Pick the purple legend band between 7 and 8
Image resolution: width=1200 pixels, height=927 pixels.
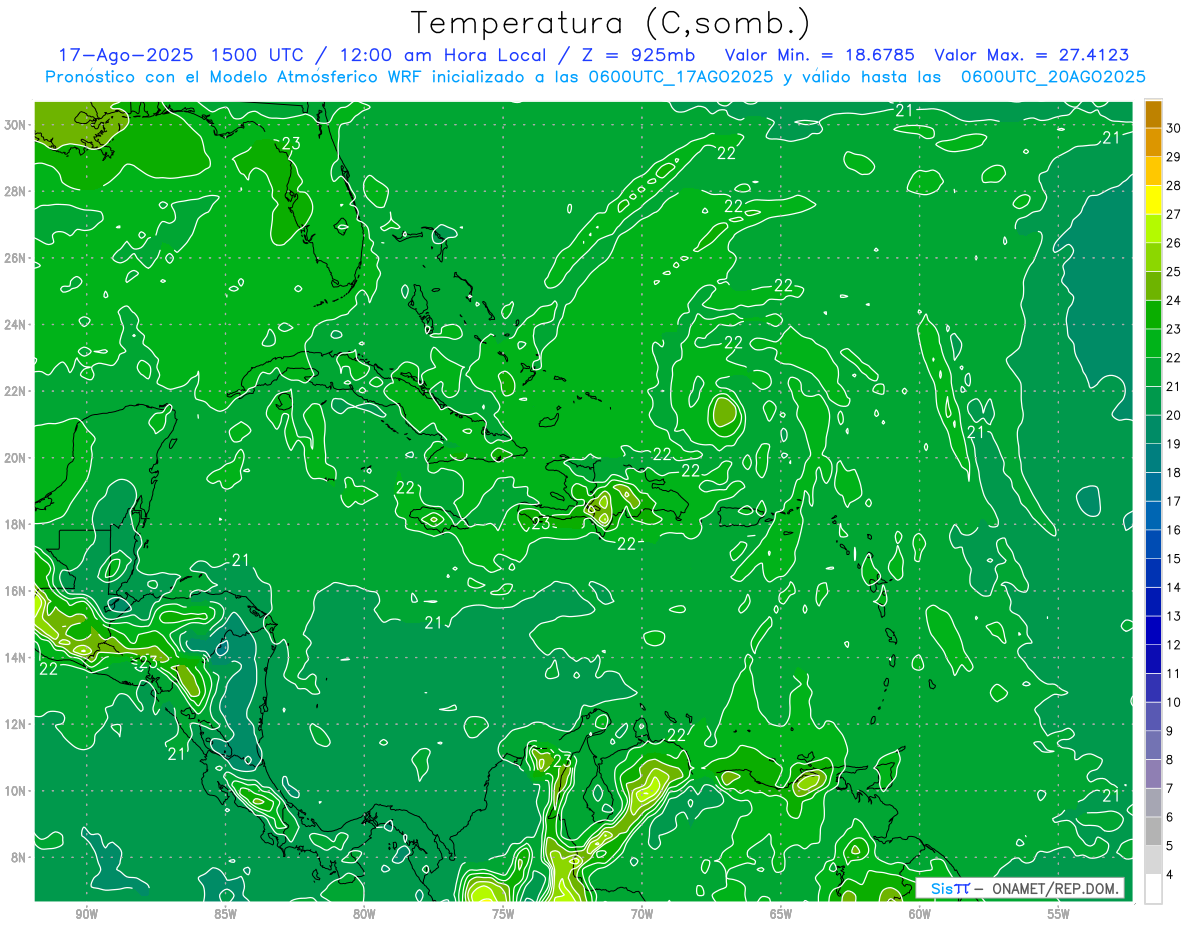(x=1154, y=774)
